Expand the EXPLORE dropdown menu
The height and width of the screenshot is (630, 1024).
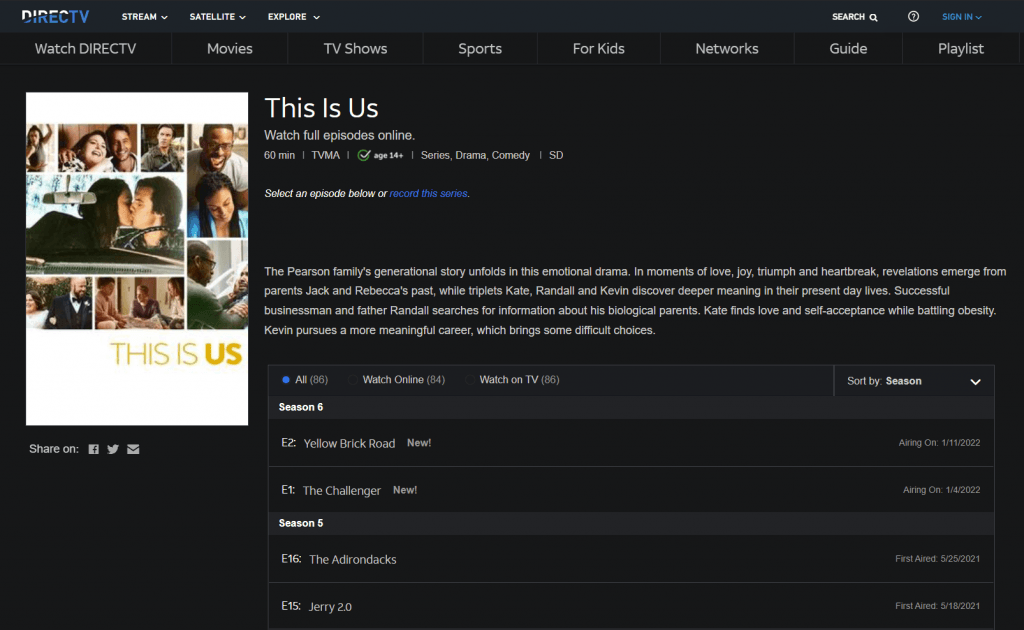point(294,16)
